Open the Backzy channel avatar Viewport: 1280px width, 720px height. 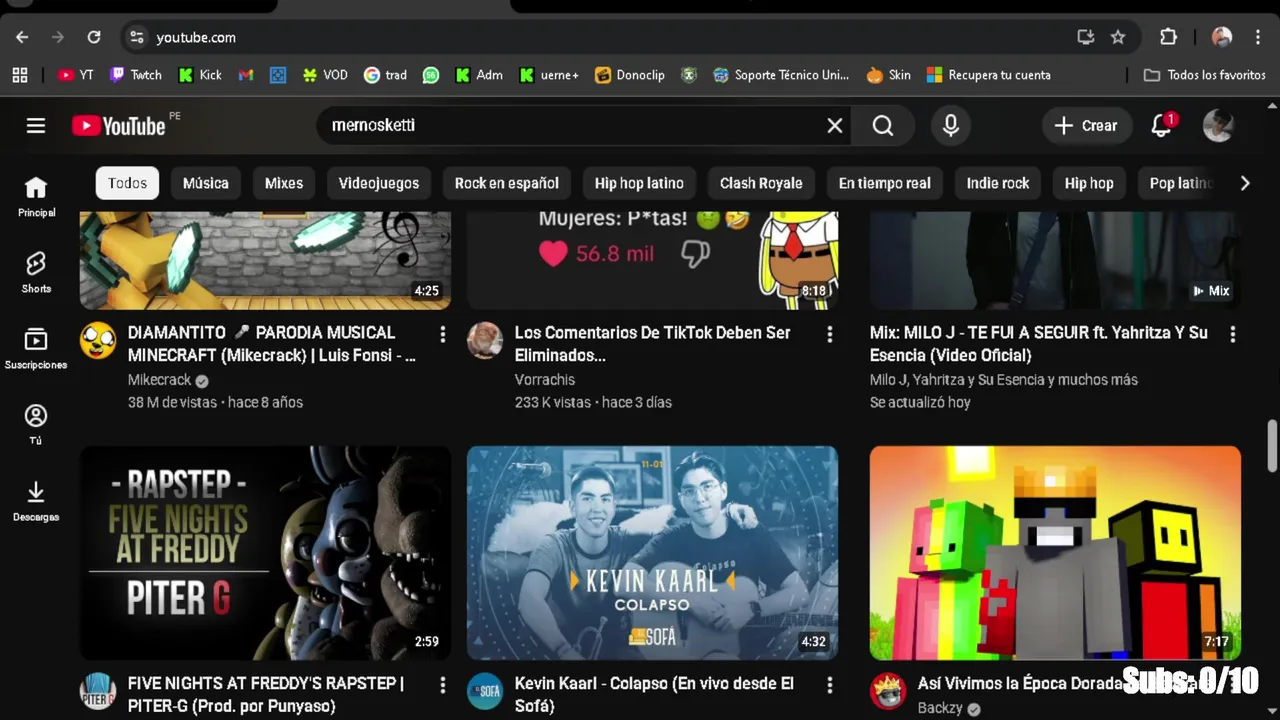click(888, 691)
